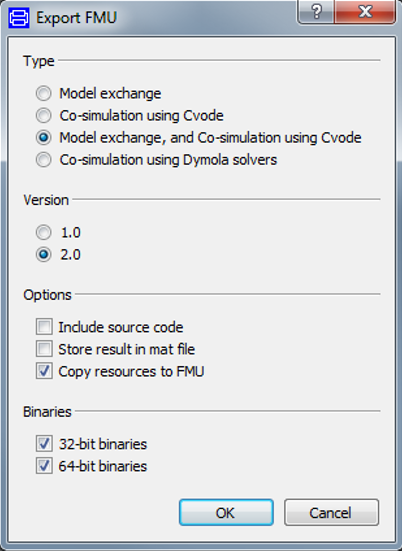Click the Export FMU title bar text
The width and height of the screenshot is (402, 551).
click(76, 18)
